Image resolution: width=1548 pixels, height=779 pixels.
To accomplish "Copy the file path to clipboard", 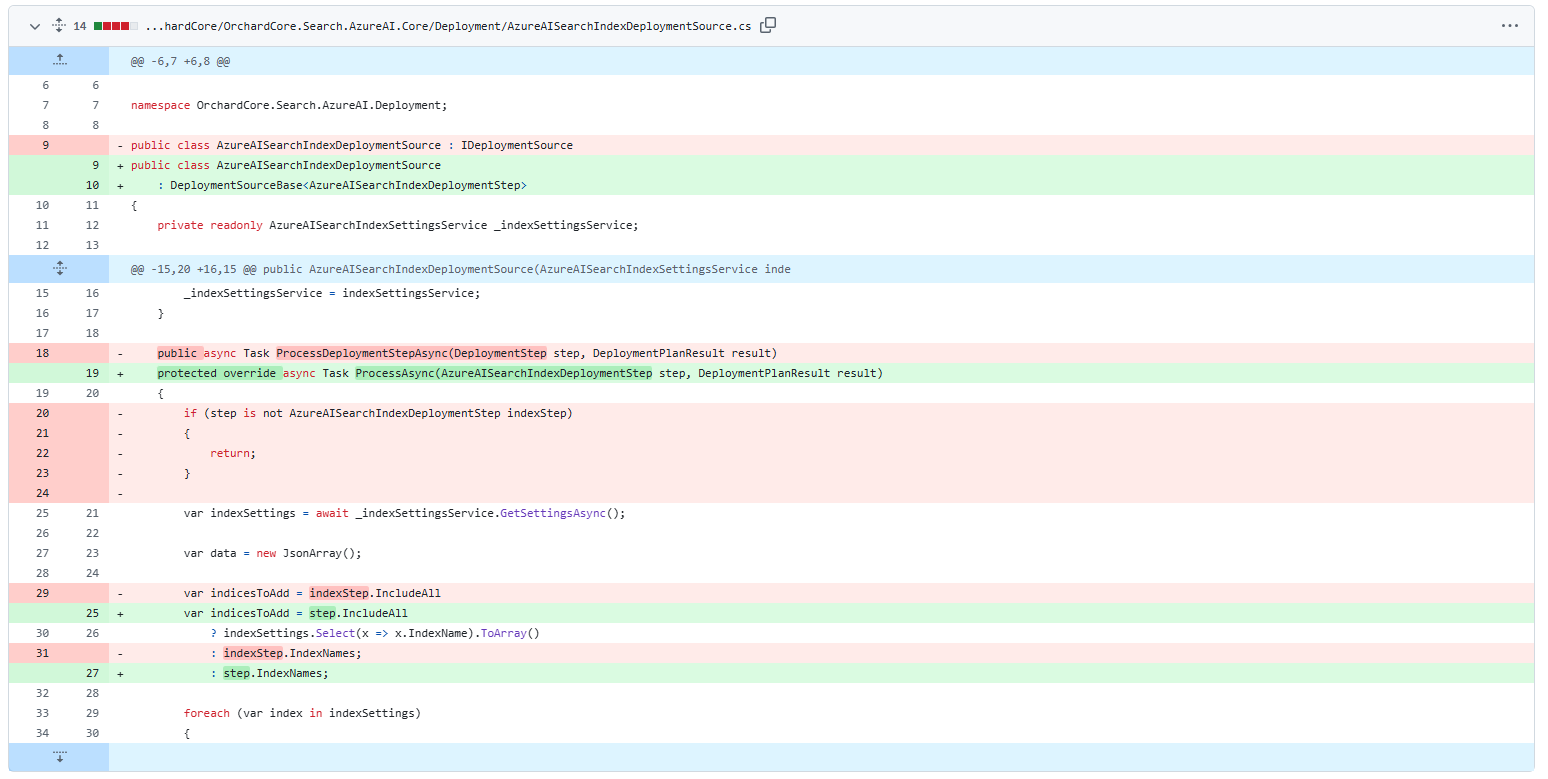I will click(x=768, y=26).
